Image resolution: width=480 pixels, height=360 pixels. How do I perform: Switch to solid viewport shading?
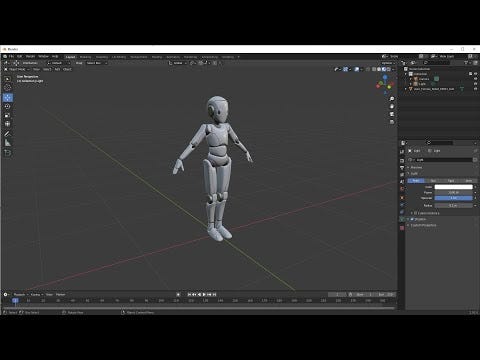(379, 69)
